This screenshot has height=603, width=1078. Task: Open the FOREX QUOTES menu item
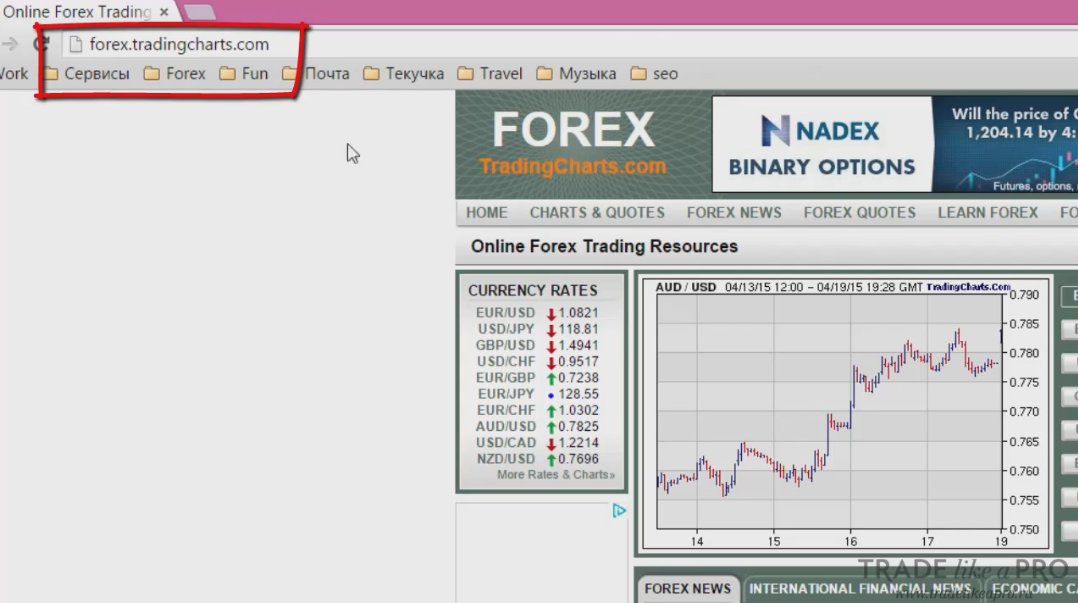coord(859,213)
